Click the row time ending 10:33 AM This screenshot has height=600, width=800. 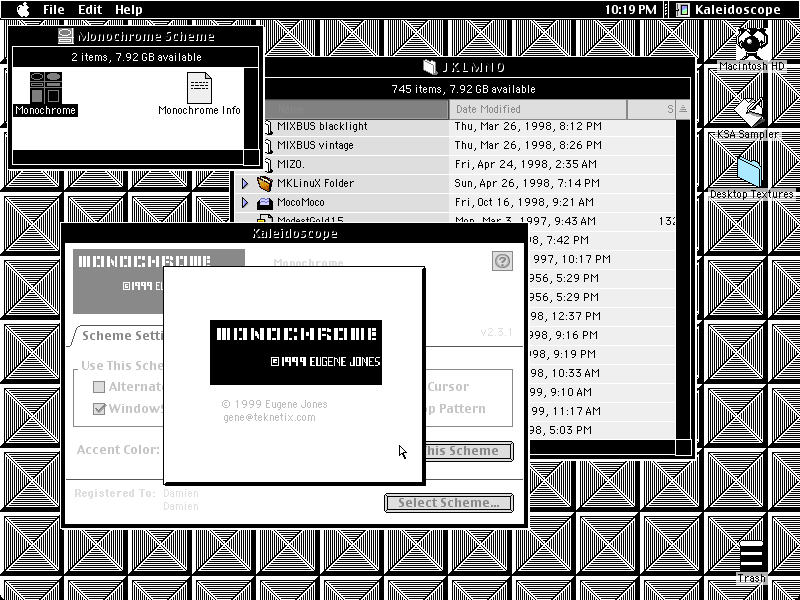[565, 373]
